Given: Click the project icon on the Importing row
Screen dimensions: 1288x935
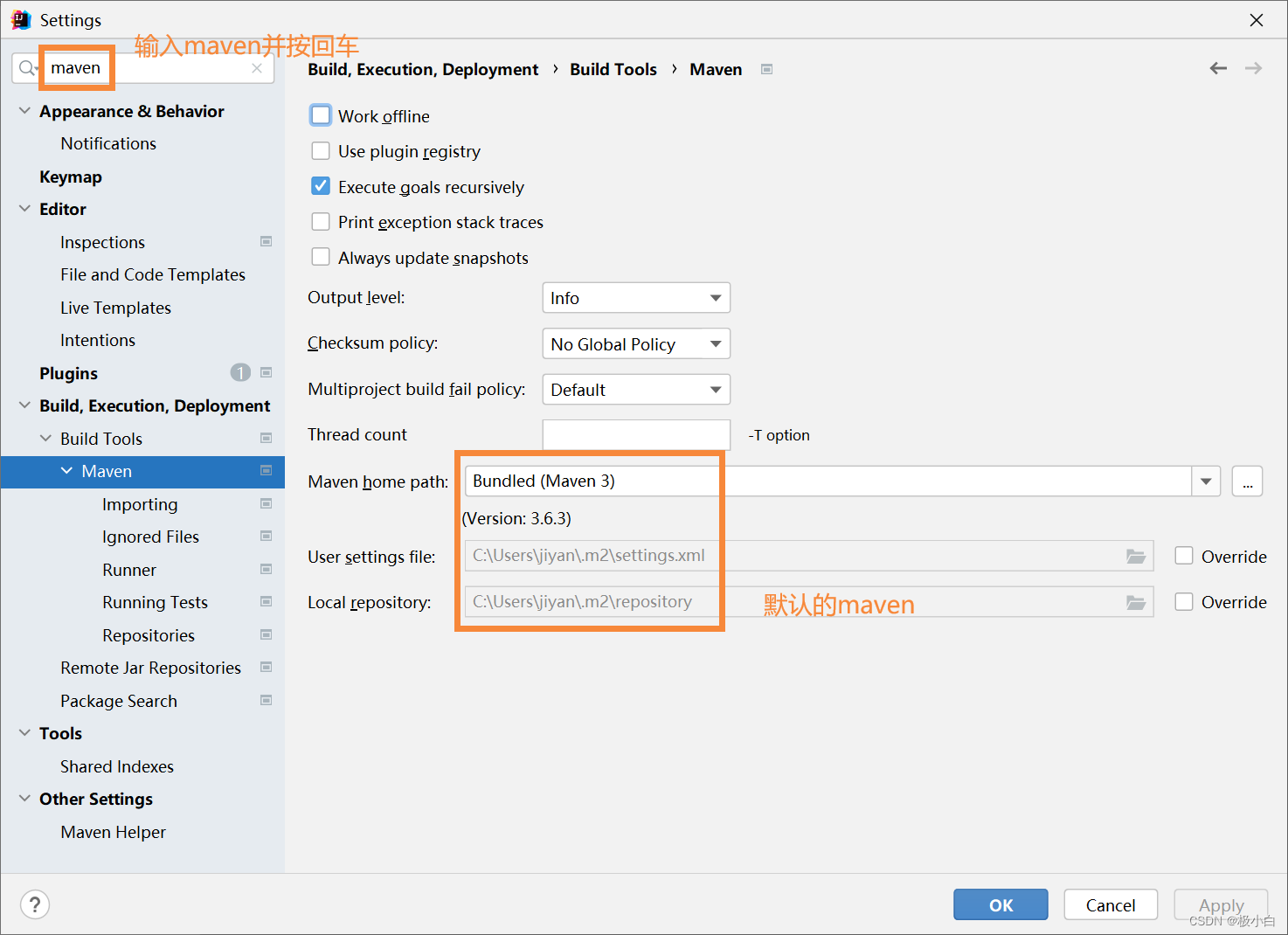Looking at the screenshot, I should 266,503.
